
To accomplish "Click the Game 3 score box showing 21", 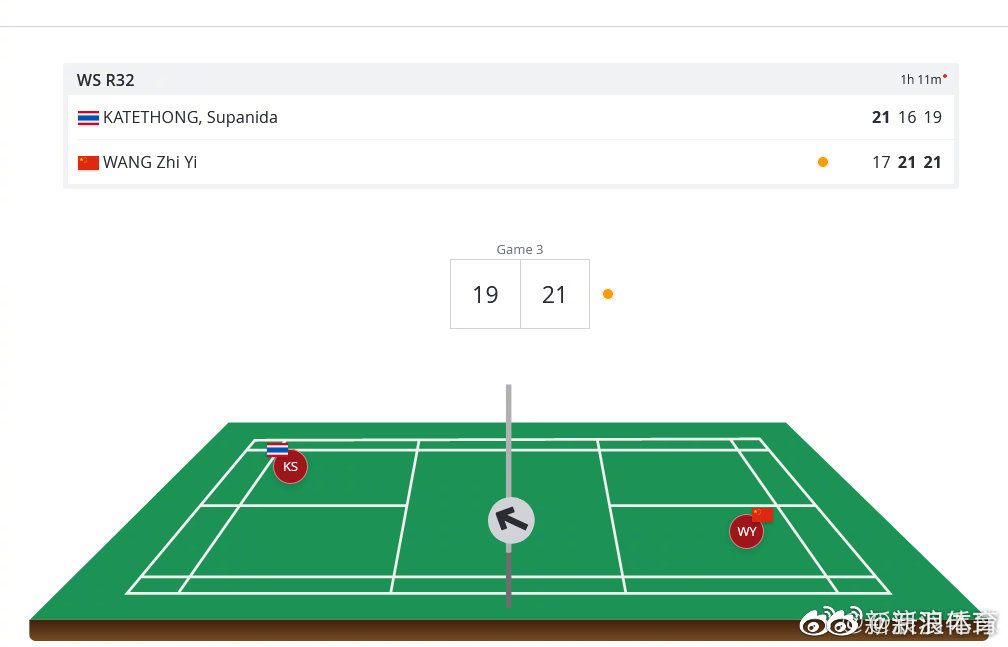I will tap(554, 294).
